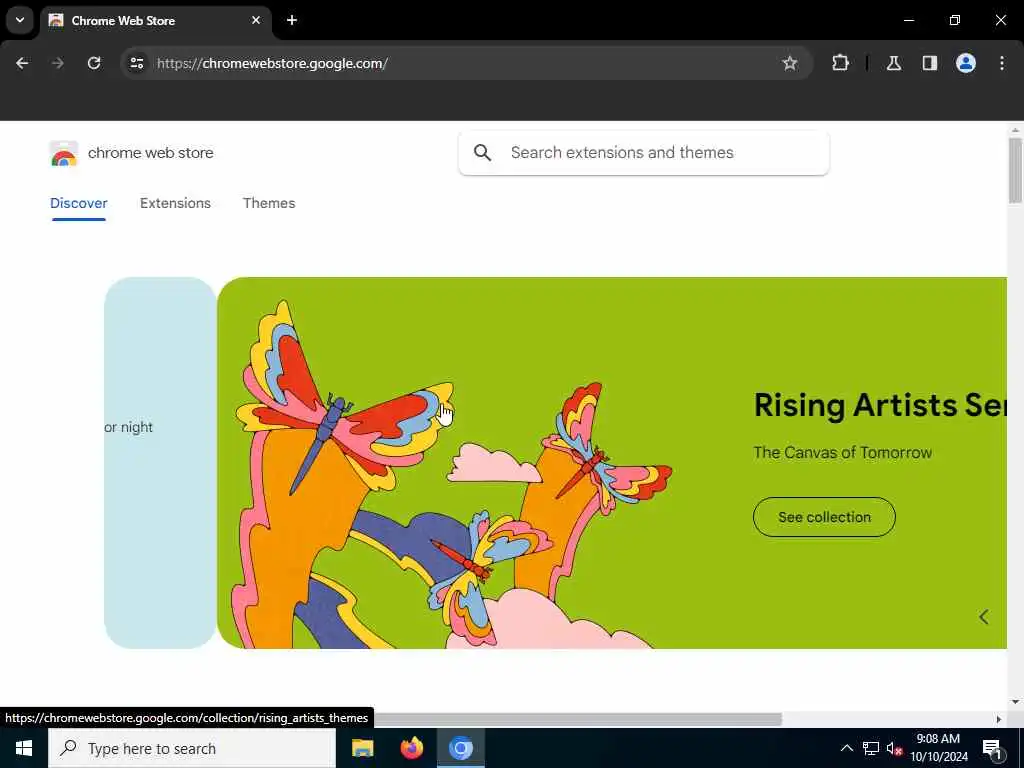Open Chrome three-dot menu
The width and height of the screenshot is (1024, 768).
[x=1002, y=63]
